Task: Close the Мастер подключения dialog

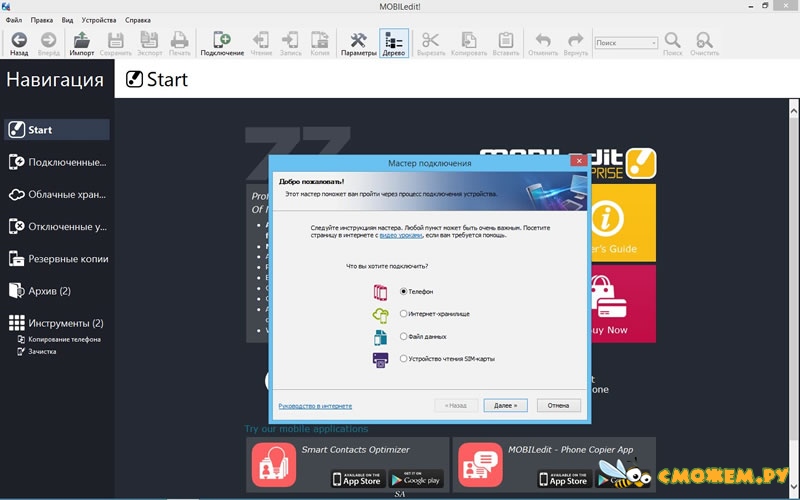Action: click(x=579, y=161)
